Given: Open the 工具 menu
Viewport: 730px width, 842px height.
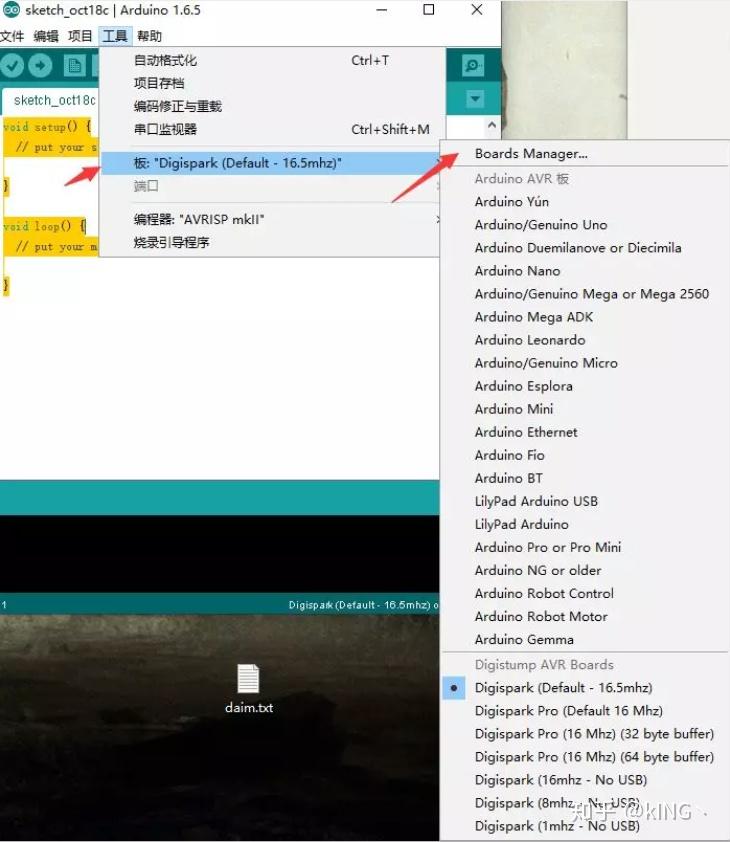Looking at the screenshot, I should [114, 36].
